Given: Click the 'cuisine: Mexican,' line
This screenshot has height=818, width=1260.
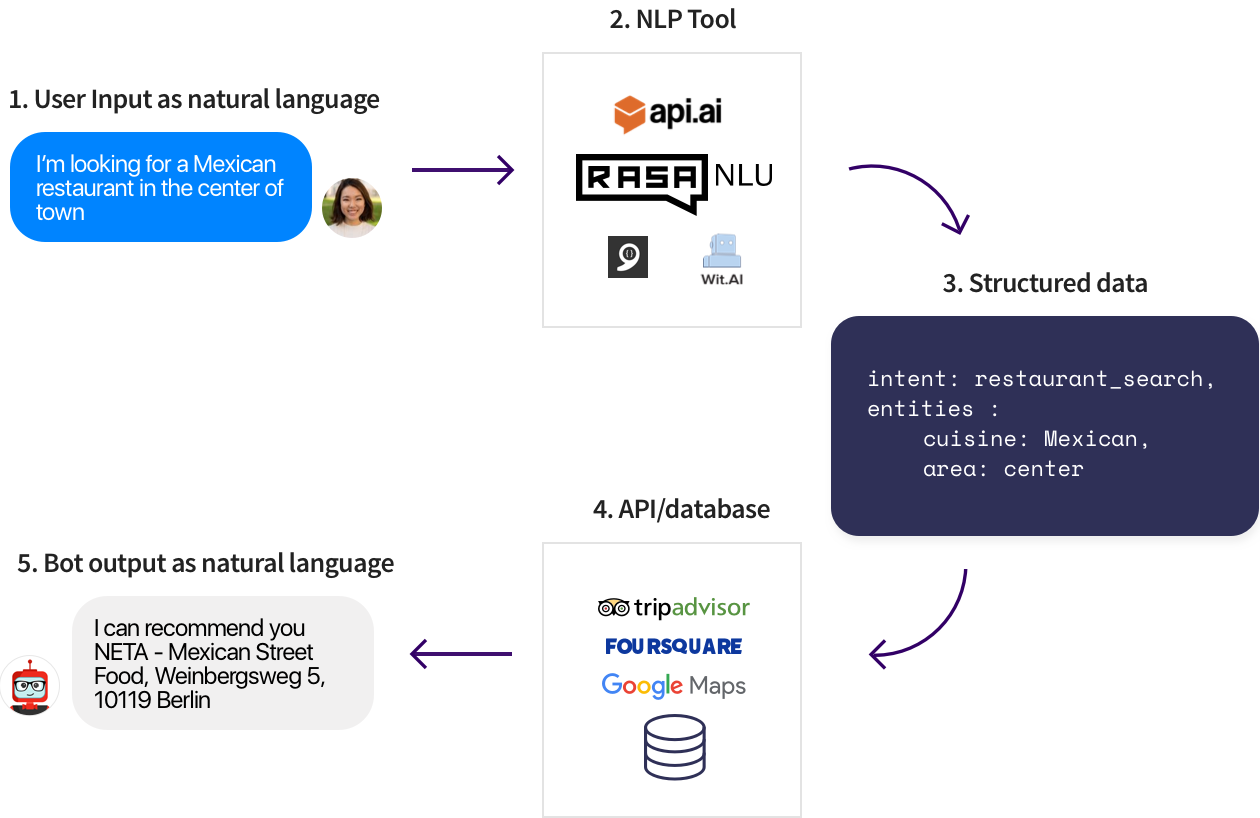Looking at the screenshot, I should 1037,439.
